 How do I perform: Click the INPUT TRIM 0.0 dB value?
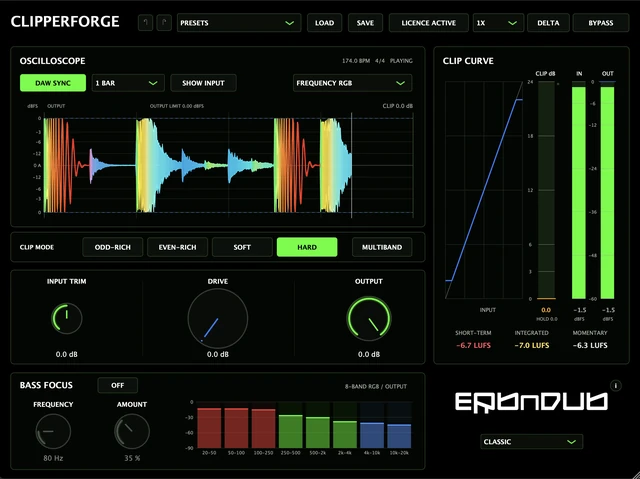pos(67,354)
